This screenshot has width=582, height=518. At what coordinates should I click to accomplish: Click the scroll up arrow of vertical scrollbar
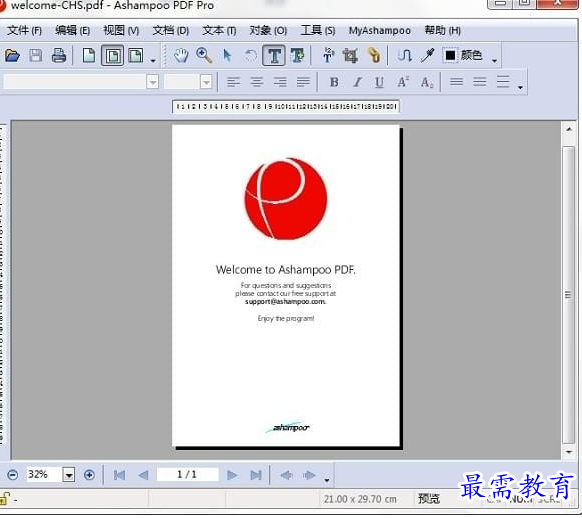(569, 130)
